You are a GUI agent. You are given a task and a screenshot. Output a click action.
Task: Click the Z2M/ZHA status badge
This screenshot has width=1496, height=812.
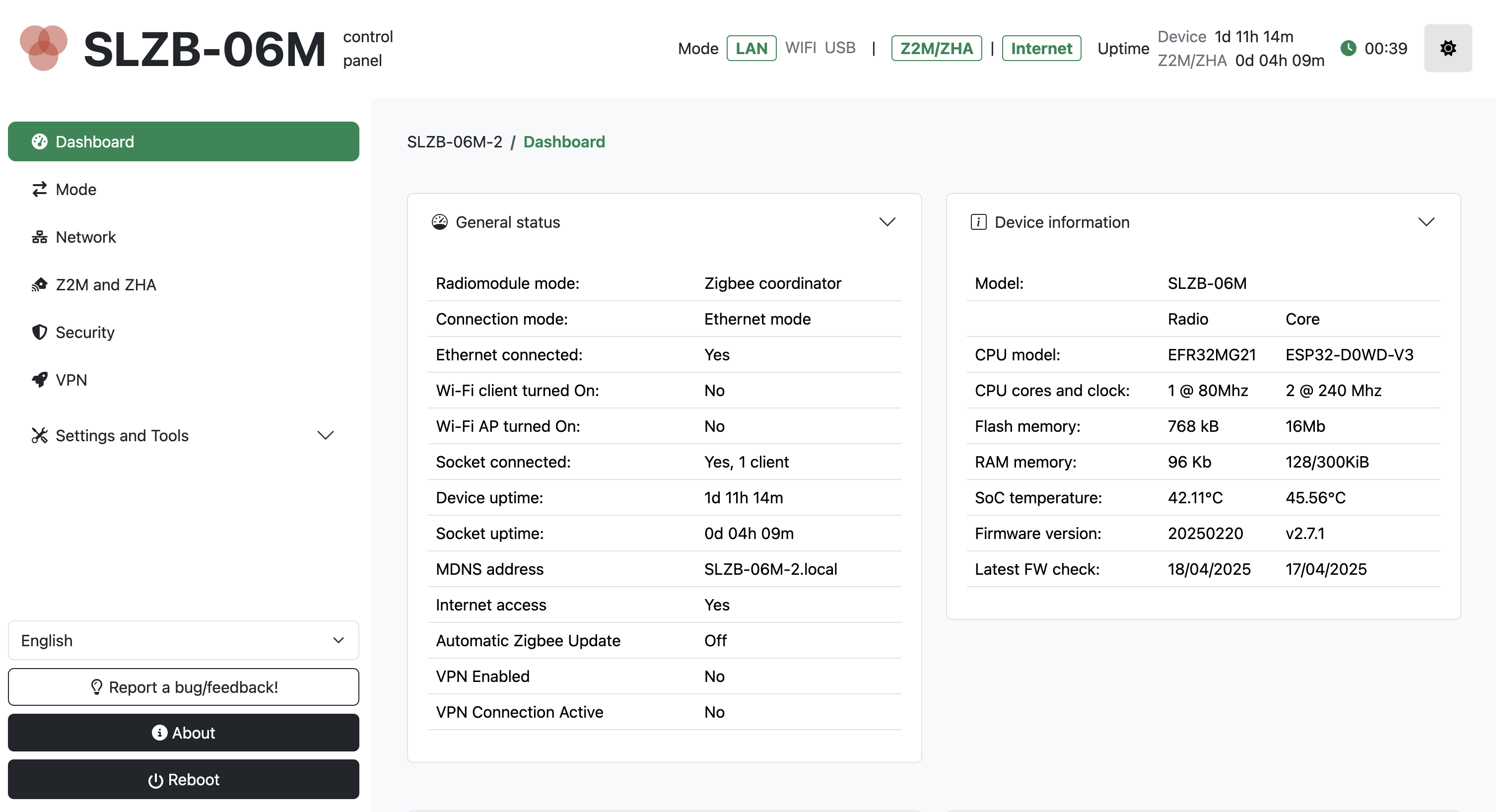tap(936, 48)
